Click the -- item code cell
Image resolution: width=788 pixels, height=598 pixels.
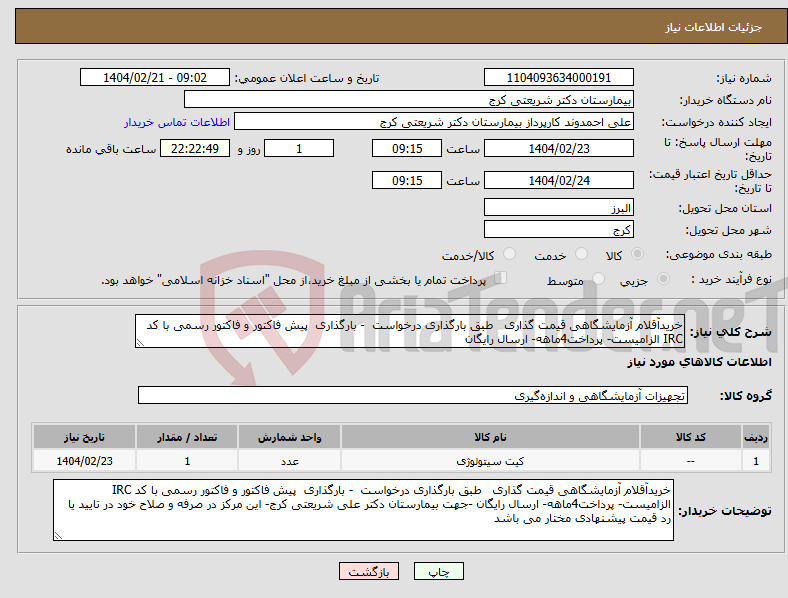(691, 461)
